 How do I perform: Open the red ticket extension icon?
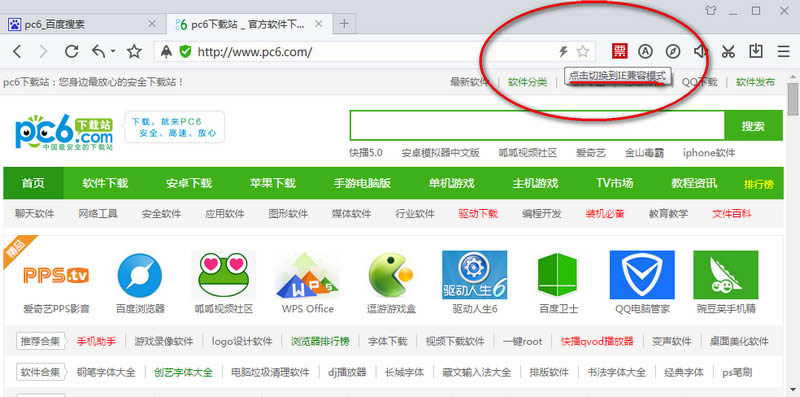[x=619, y=51]
